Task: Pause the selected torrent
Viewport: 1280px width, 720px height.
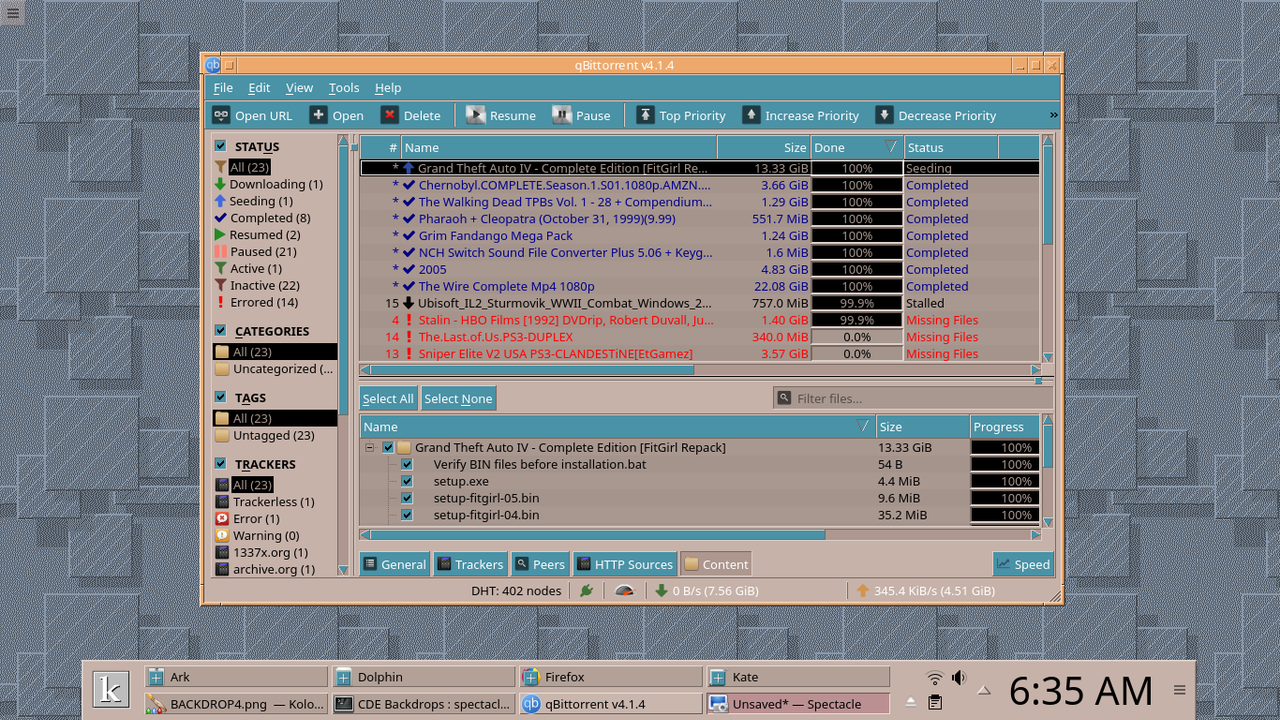Action: [582, 115]
